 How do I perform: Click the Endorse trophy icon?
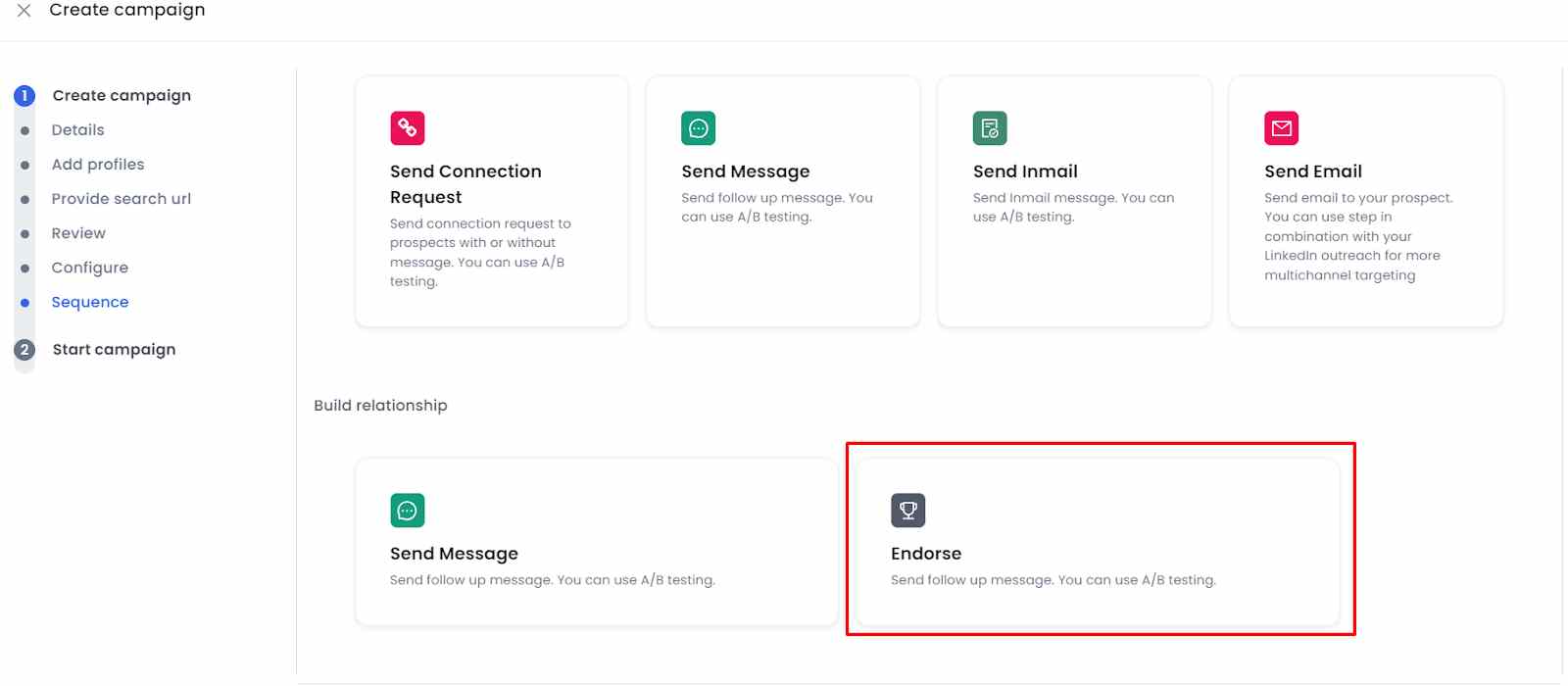pyautogui.click(x=908, y=511)
